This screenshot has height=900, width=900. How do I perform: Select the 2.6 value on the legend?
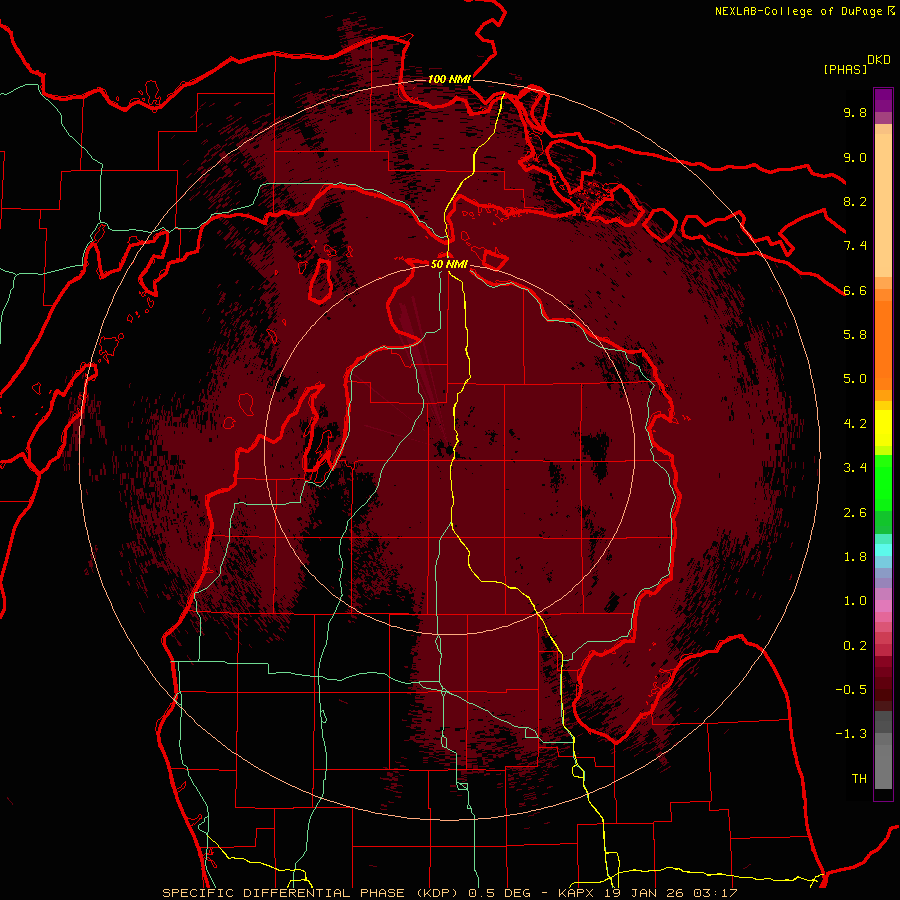click(855, 513)
